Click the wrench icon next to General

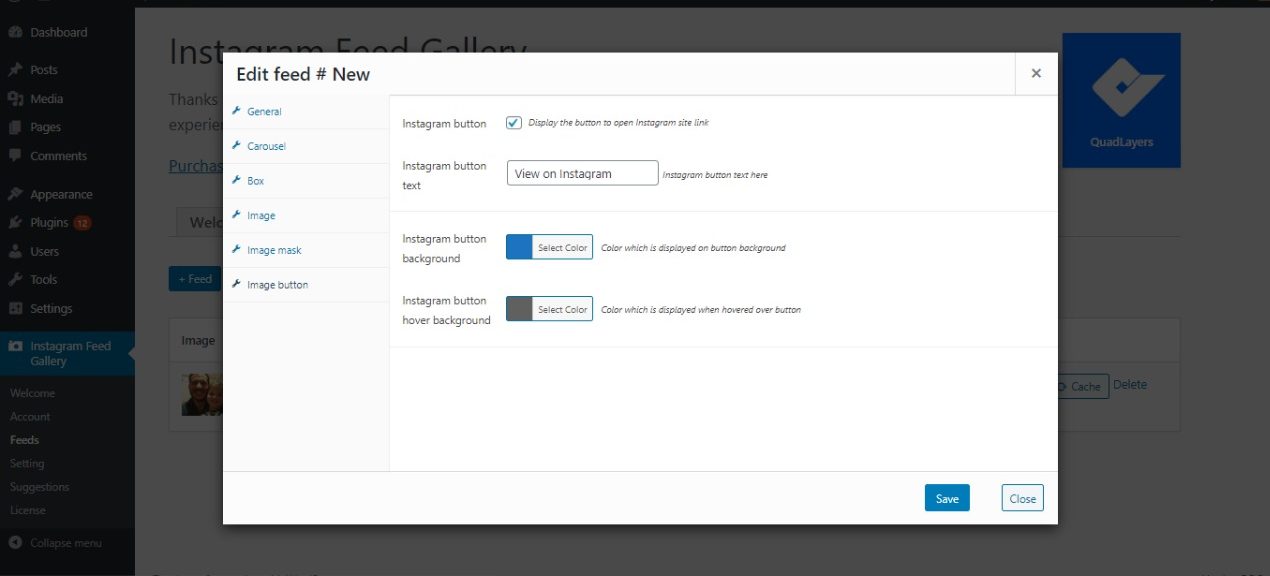(236, 111)
